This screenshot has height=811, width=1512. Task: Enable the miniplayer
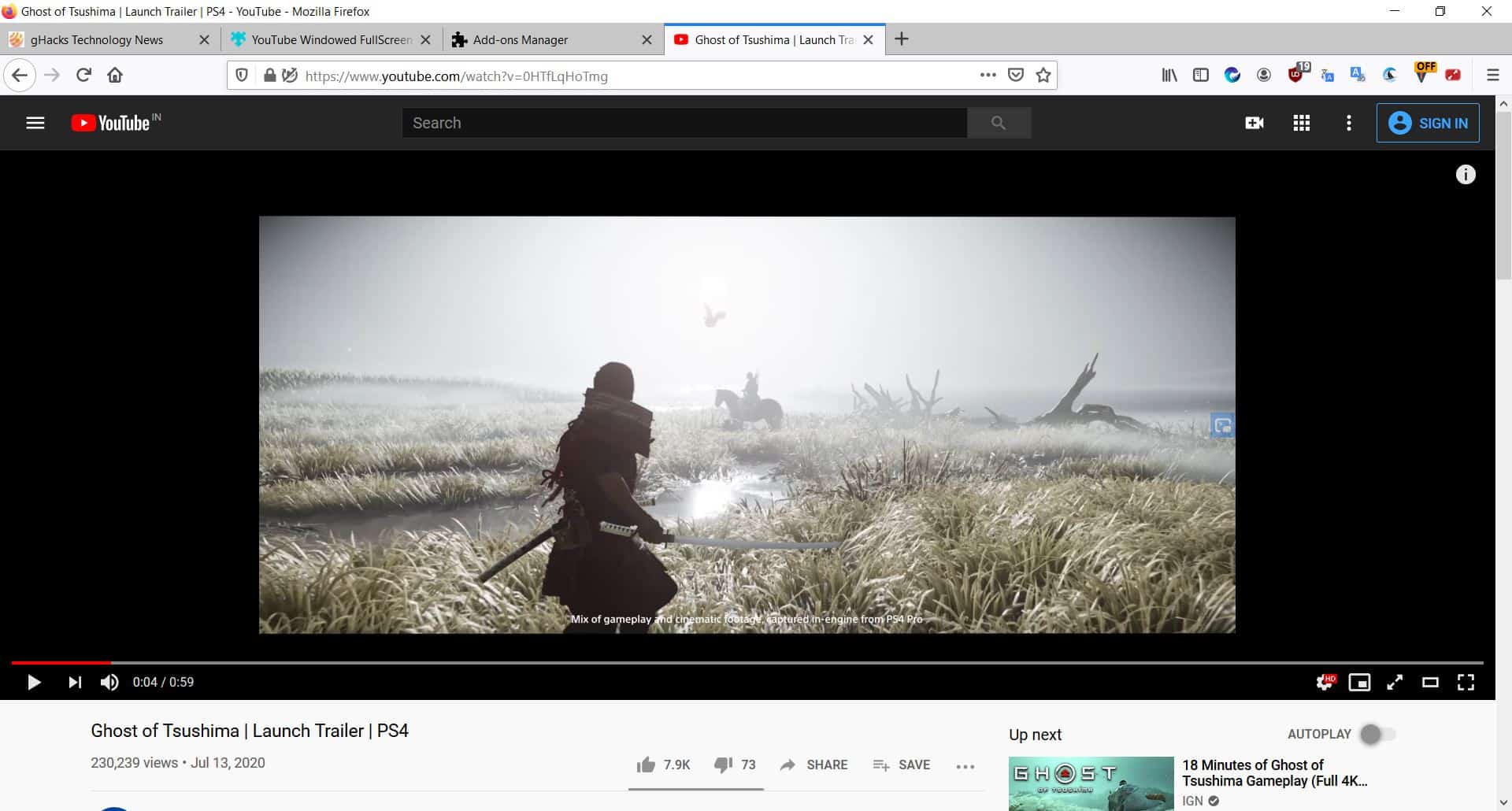pos(1359,682)
